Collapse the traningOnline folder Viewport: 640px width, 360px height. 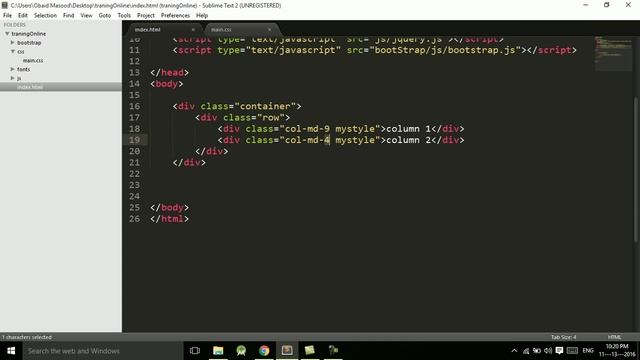[7, 33]
